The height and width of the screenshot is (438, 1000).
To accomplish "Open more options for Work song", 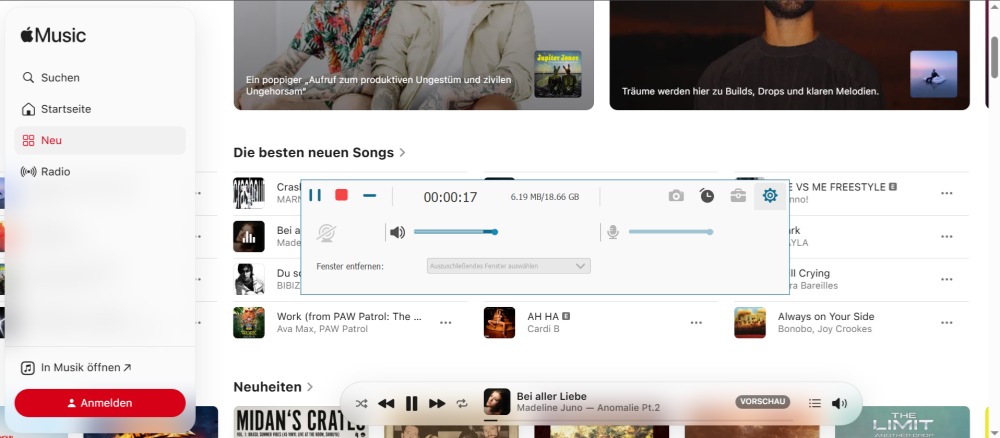I will click(445, 323).
